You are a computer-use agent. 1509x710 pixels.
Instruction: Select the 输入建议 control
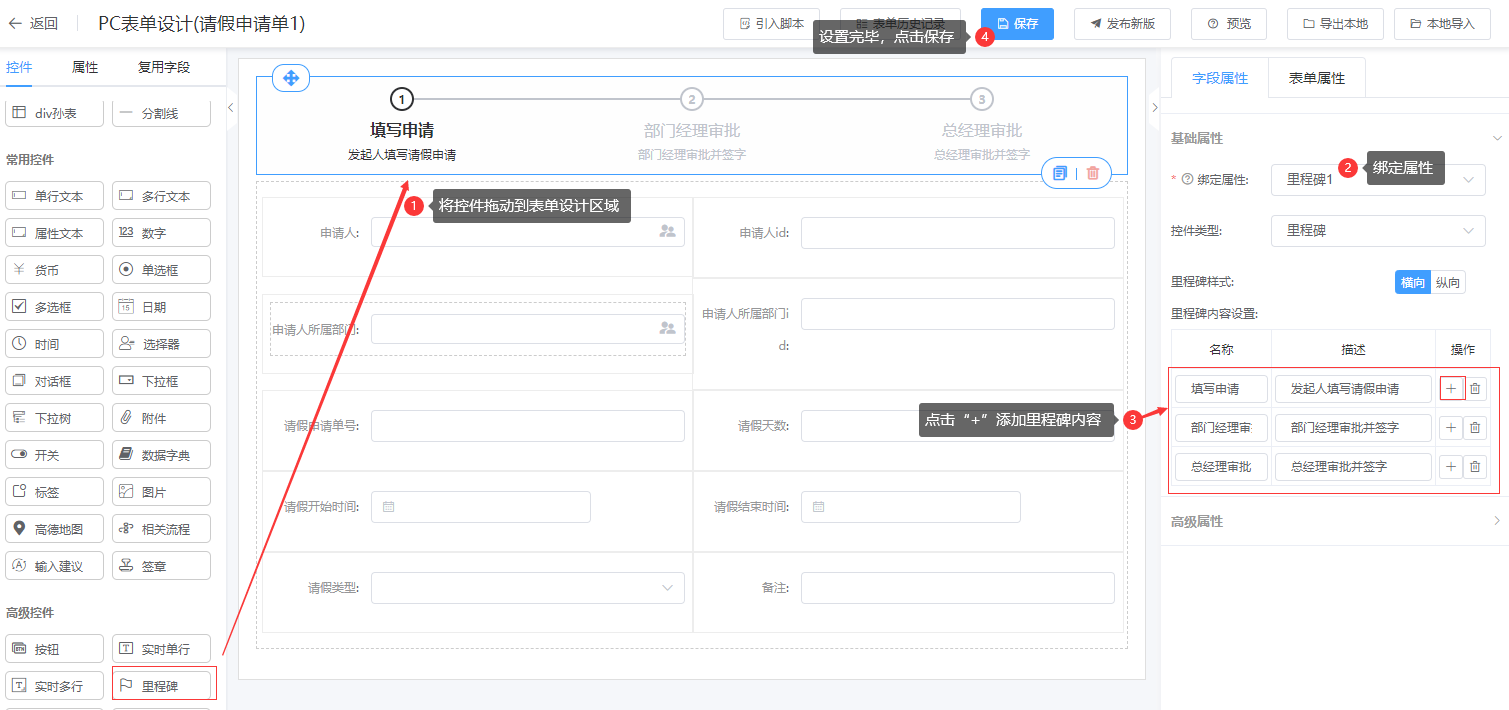54,566
